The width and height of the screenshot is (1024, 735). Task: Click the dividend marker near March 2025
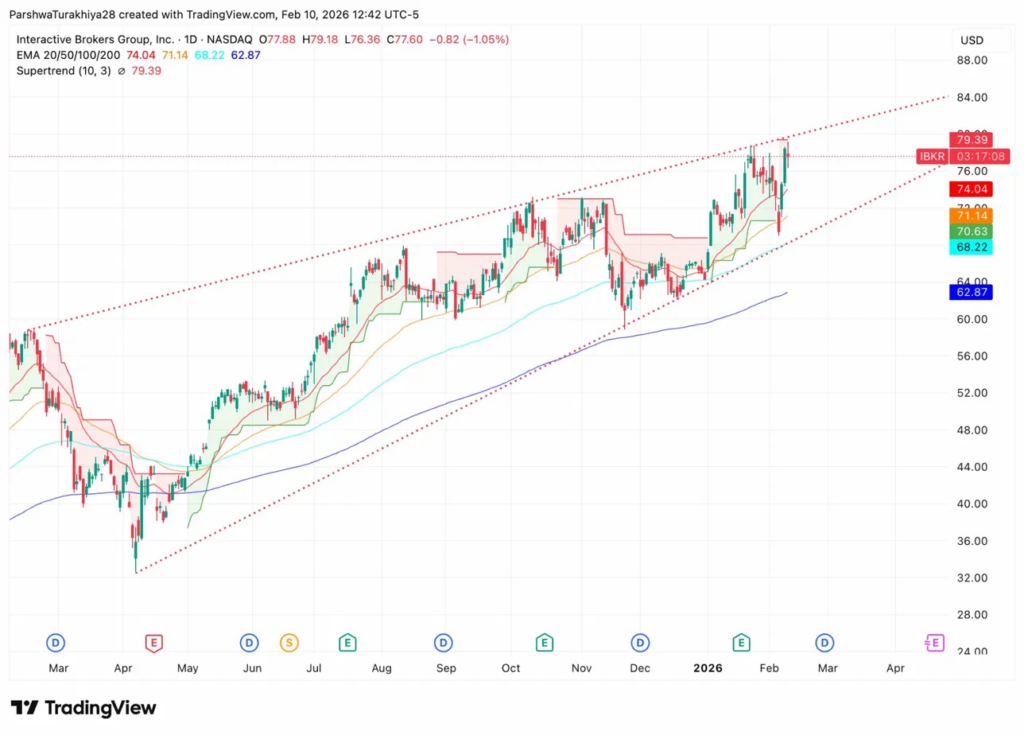[56, 642]
